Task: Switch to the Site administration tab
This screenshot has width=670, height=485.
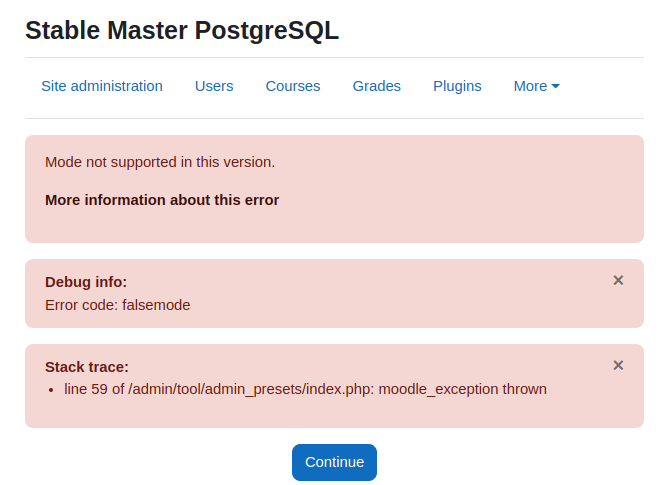Action: [x=102, y=86]
